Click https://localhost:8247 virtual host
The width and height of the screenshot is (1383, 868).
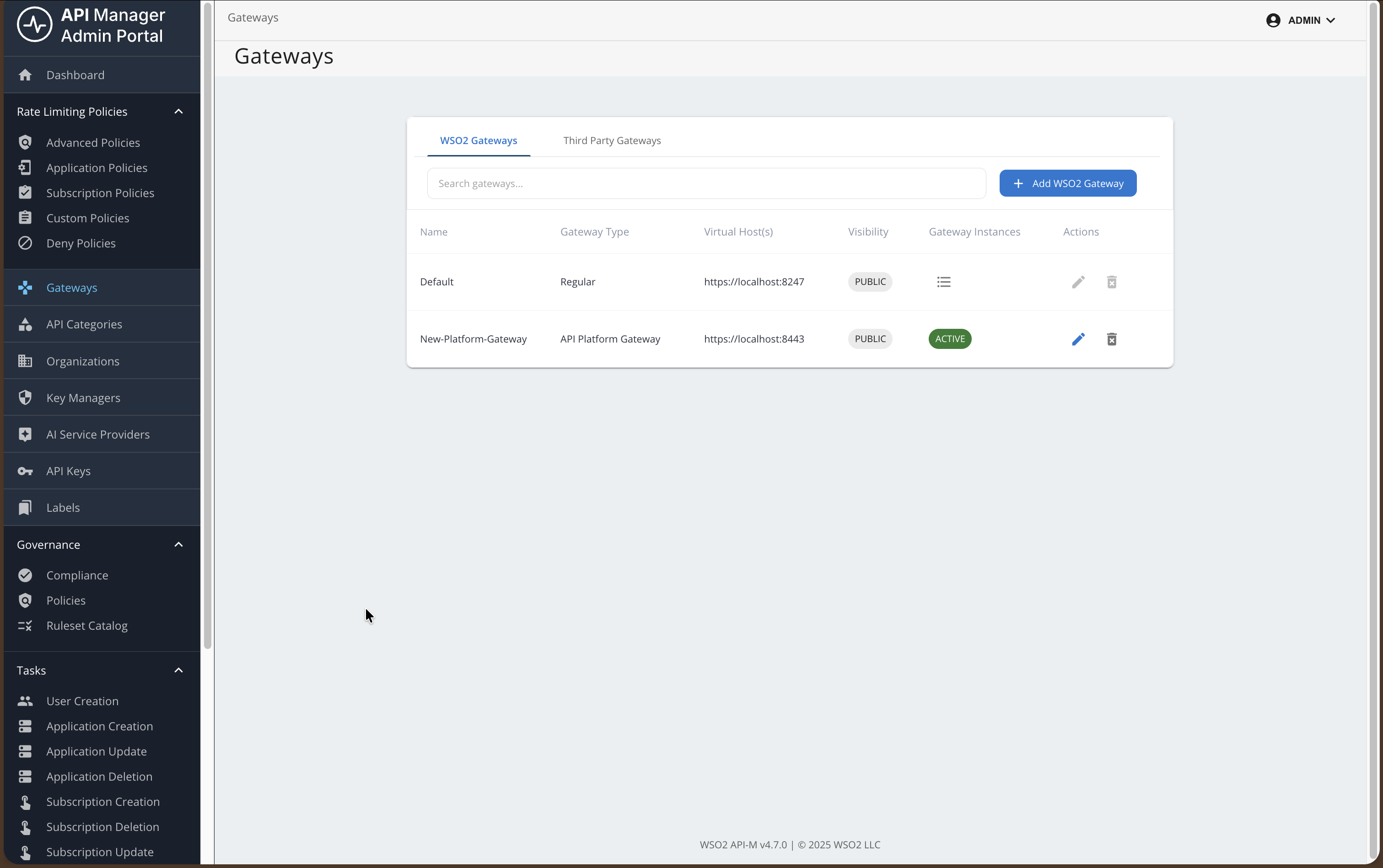[x=754, y=282]
